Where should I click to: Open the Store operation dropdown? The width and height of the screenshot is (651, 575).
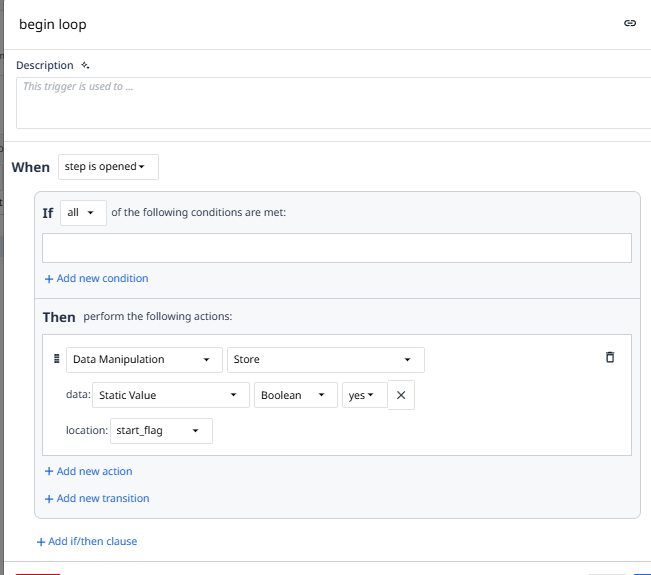click(x=325, y=359)
